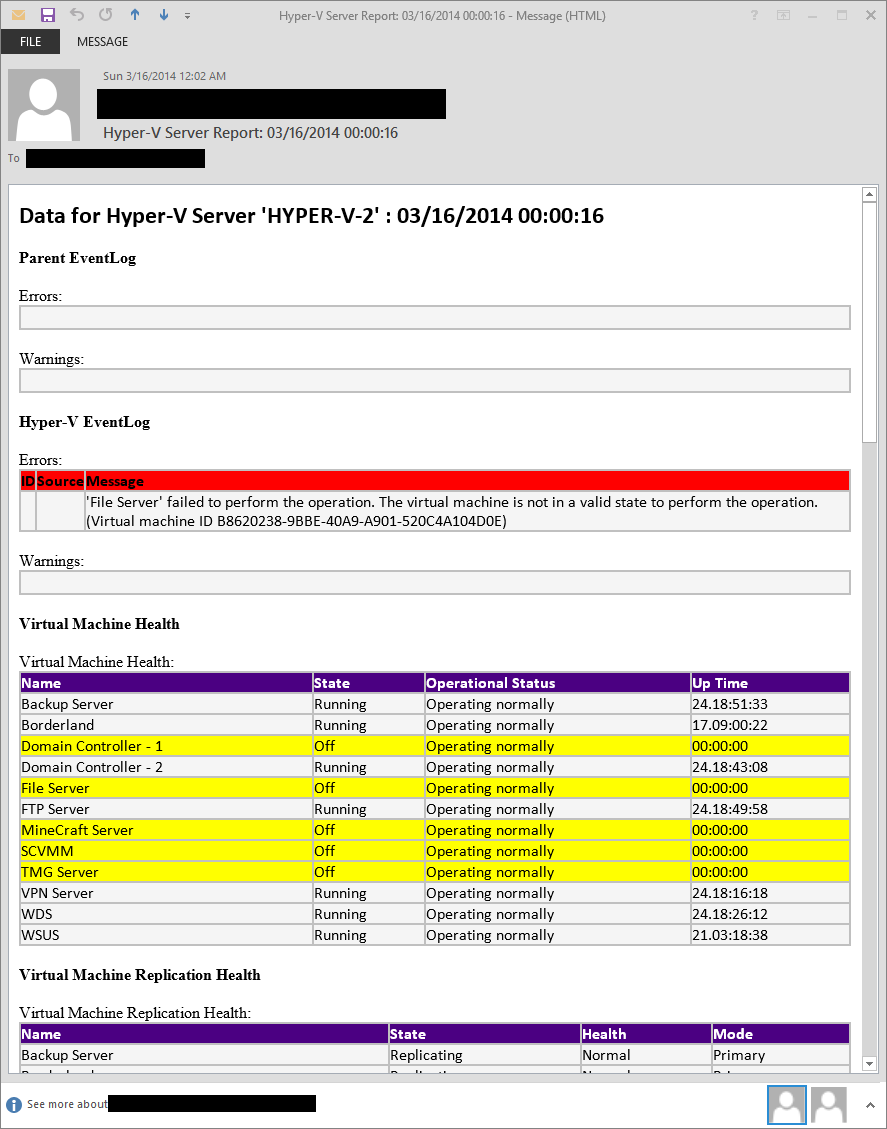Viewport: 887px width, 1129px height.
Task: Click scrollbar up arrow in message body
Action: (869, 194)
